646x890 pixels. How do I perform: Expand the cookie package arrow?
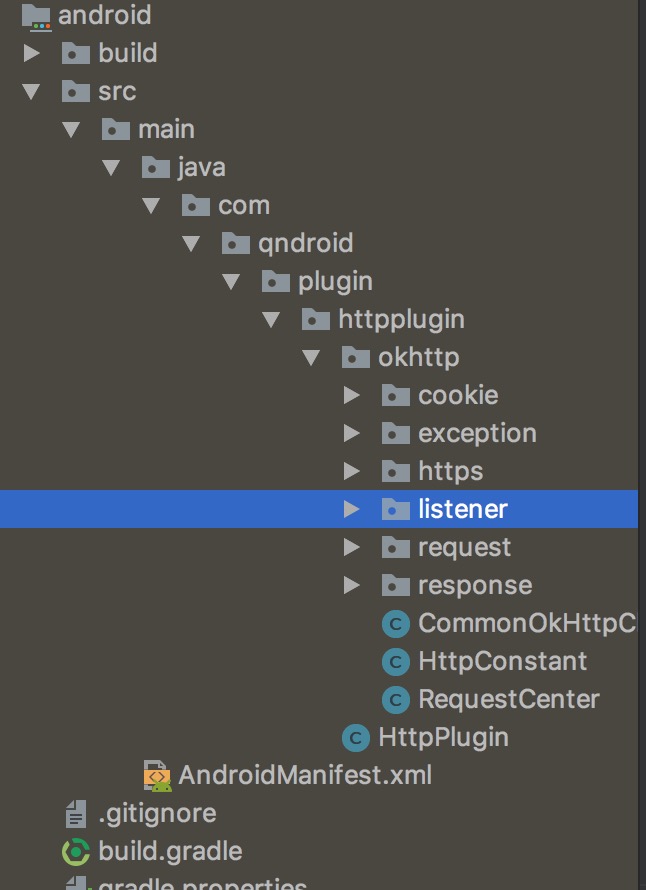pyautogui.click(x=351, y=396)
